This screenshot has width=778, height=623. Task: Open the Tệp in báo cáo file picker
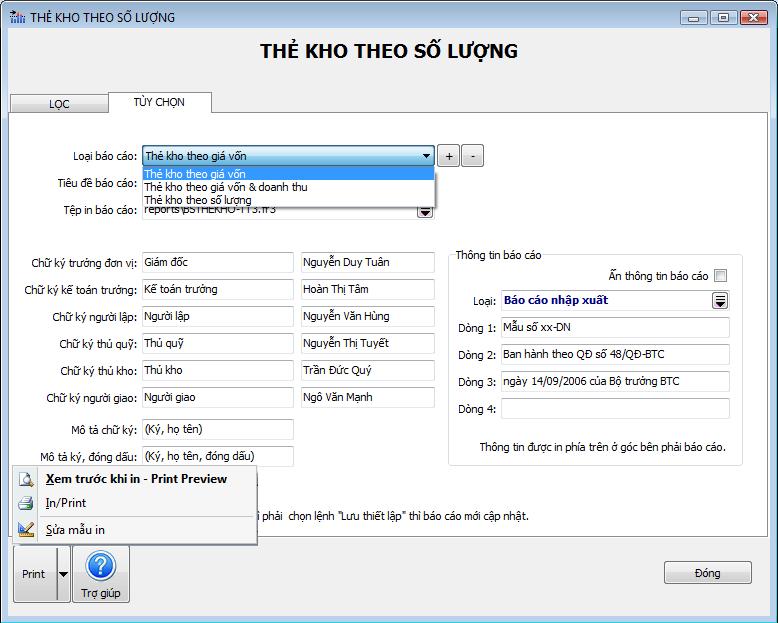click(x=425, y=211)
